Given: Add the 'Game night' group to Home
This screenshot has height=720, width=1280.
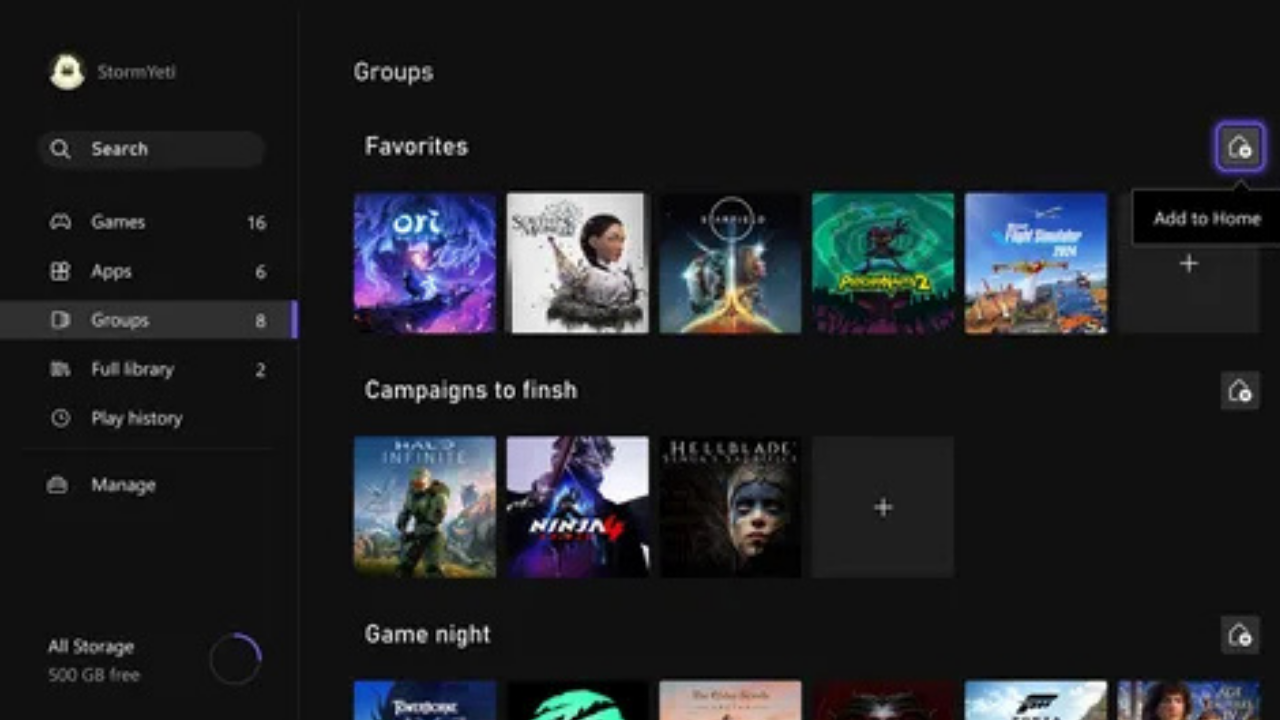Looking at the screenshot, I should click(1240, 635).
